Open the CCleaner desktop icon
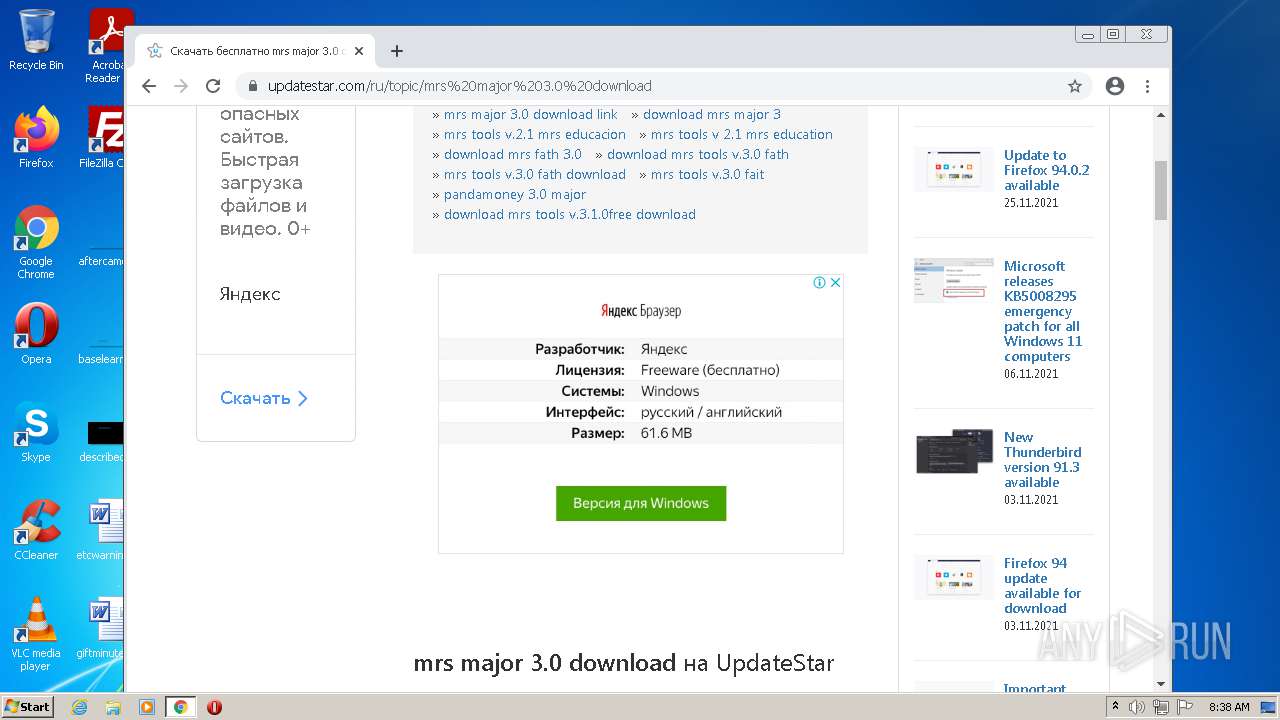The width and height of the screenshot is (1280, 720). tap(36, 530)
